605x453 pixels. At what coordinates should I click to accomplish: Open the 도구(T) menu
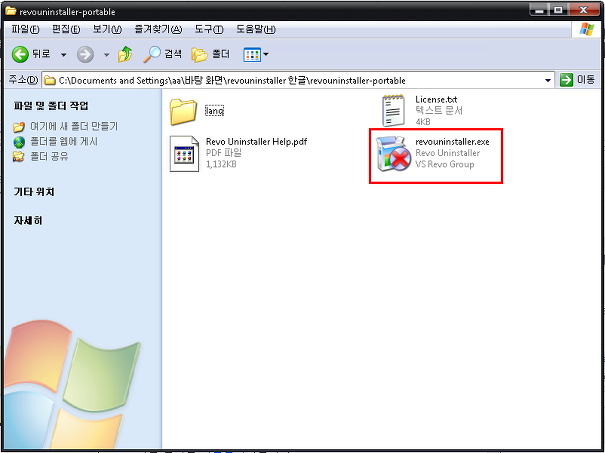(x=209, y=29)
